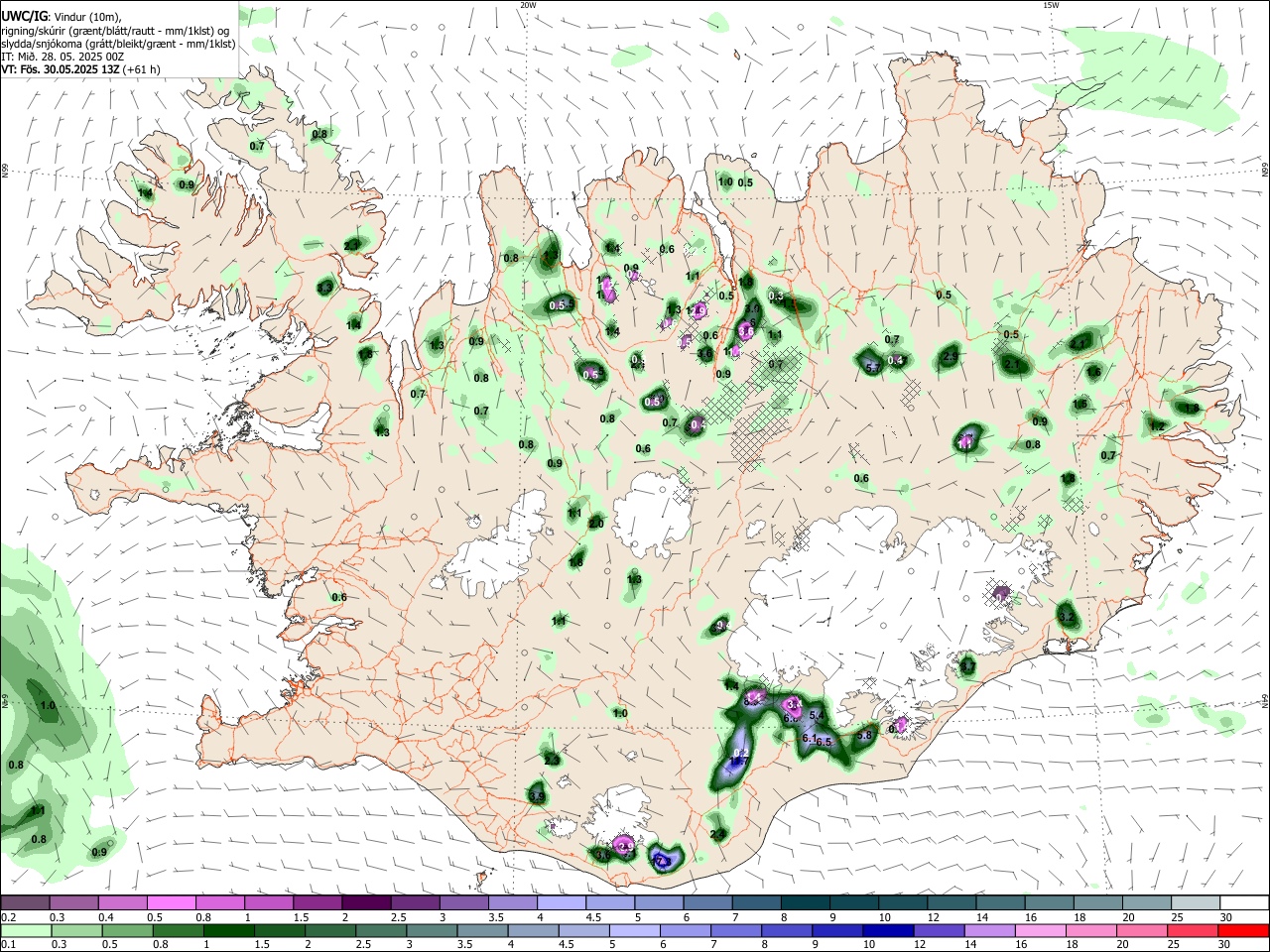The width and height of the screenshot is (1270, 952).
Task: Click the '6.1' precipitation value on the map
Action: click(809, 738)
